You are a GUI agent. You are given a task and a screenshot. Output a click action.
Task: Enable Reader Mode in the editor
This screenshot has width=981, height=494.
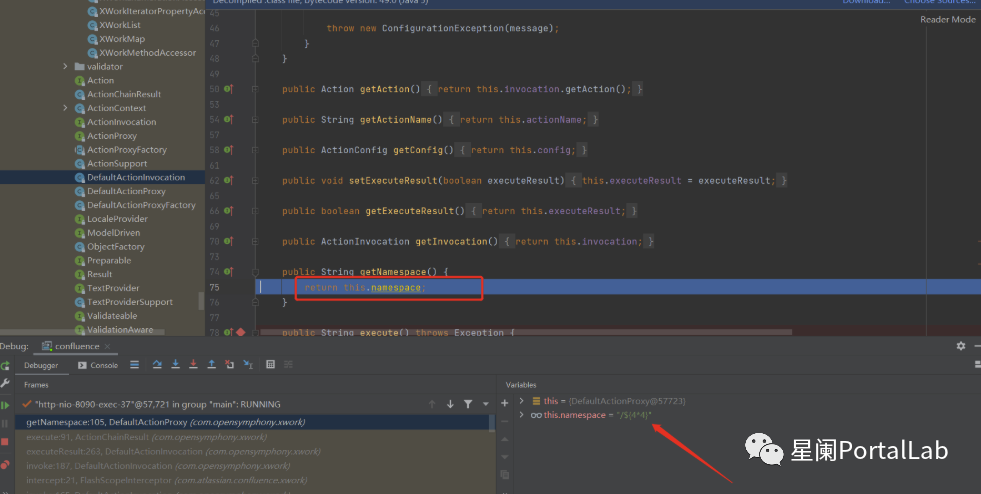point(947,19)
